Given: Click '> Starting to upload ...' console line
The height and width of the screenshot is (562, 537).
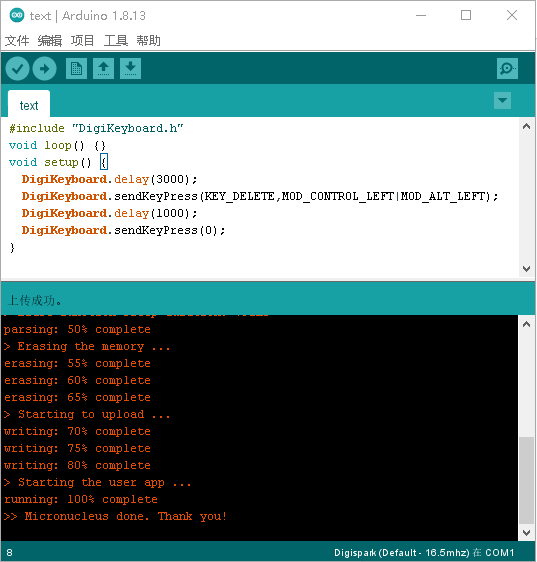Looking at the screenshot, I should tap(87, 414).
